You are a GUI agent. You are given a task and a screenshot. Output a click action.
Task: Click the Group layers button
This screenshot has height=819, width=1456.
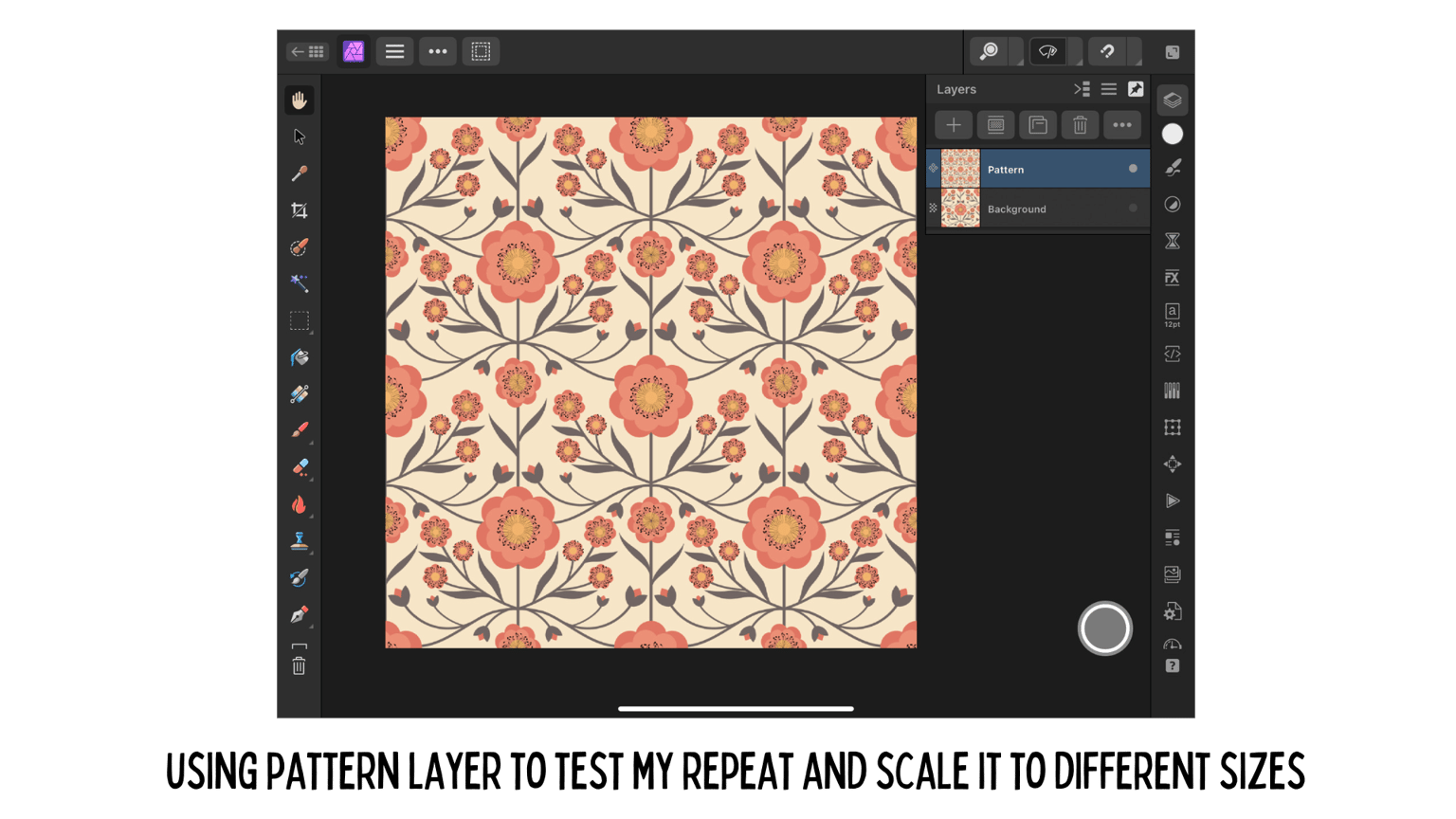(1038, 125)
